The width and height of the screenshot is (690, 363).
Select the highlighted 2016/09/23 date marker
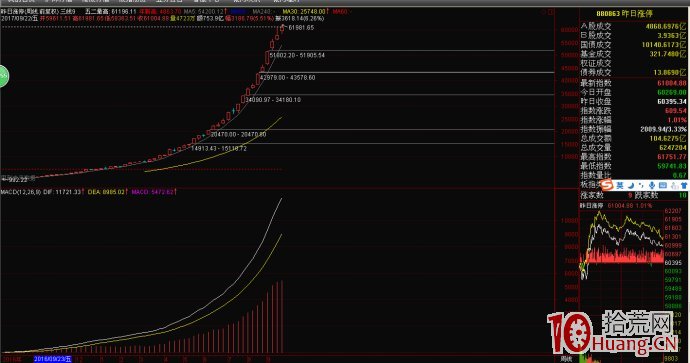point(52,359)
